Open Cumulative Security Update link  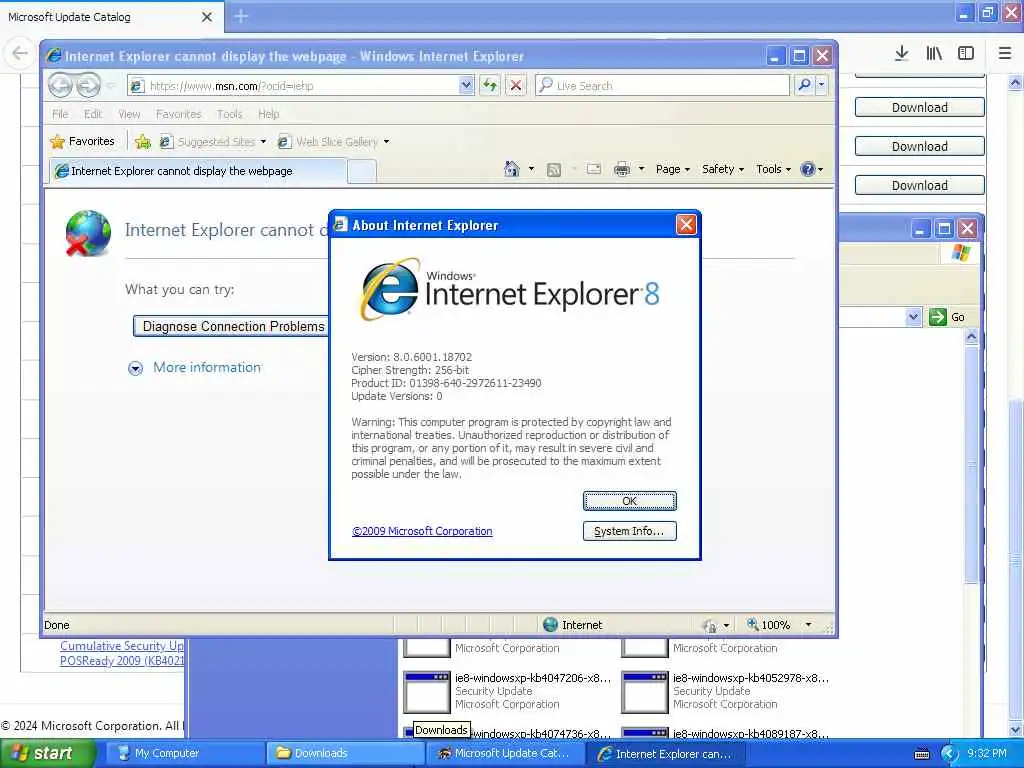[x=121, y=653]
